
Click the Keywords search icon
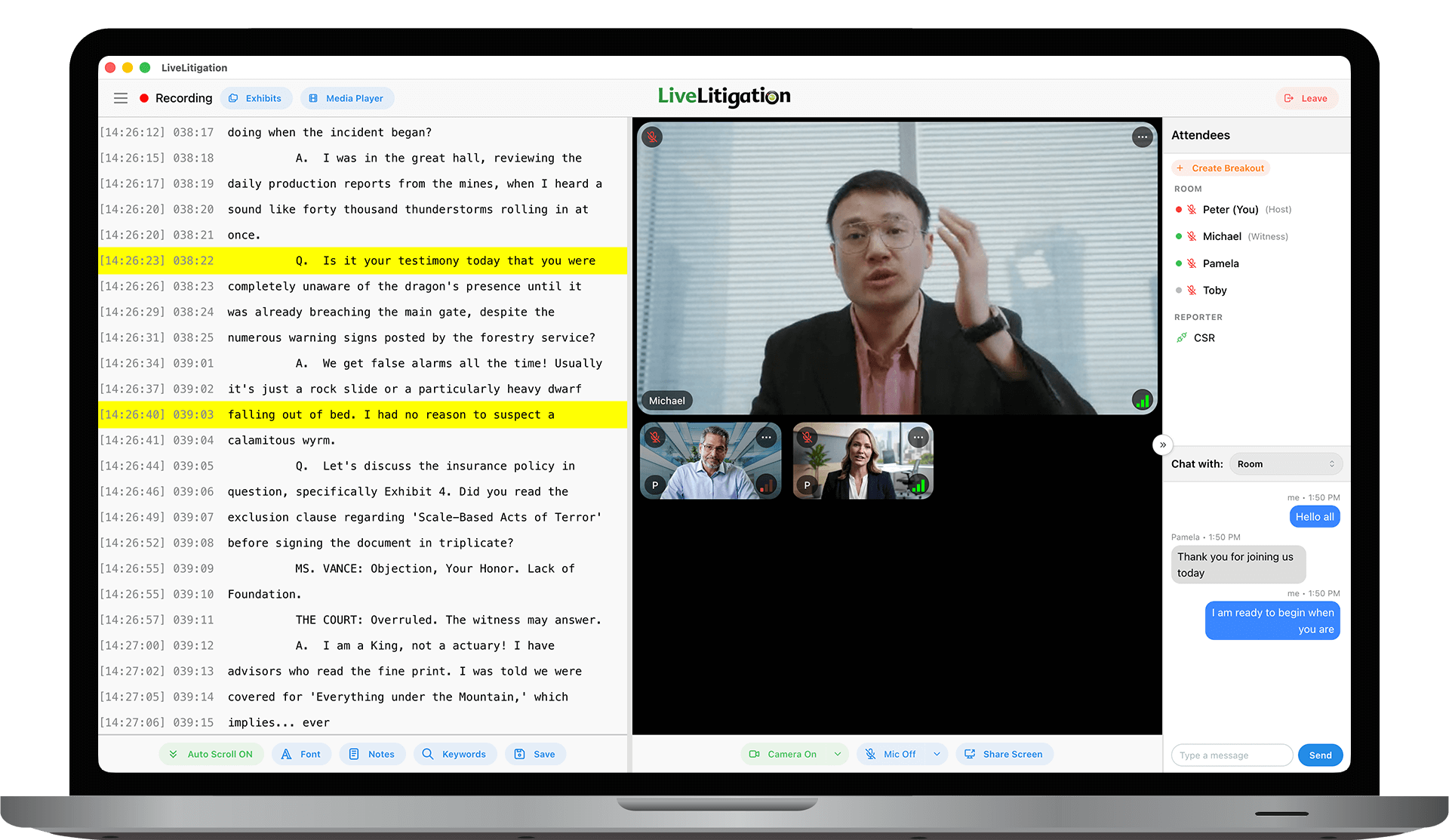[426, 754]
